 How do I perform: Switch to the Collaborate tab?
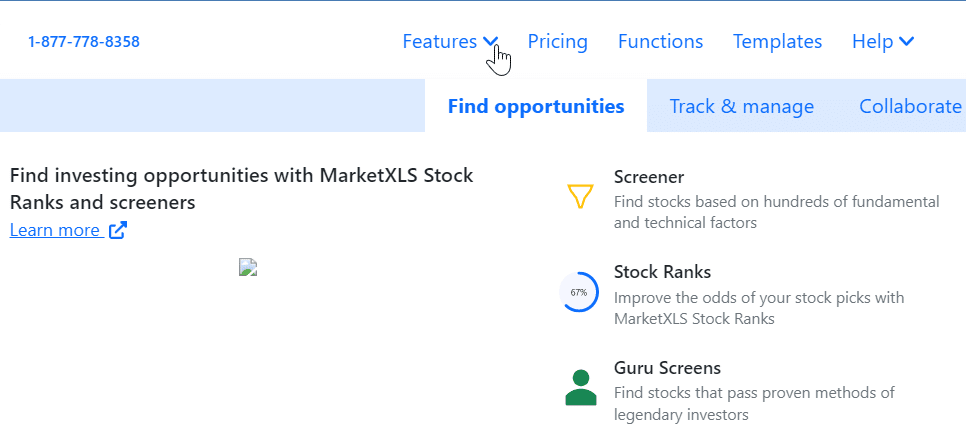(911, 106)
